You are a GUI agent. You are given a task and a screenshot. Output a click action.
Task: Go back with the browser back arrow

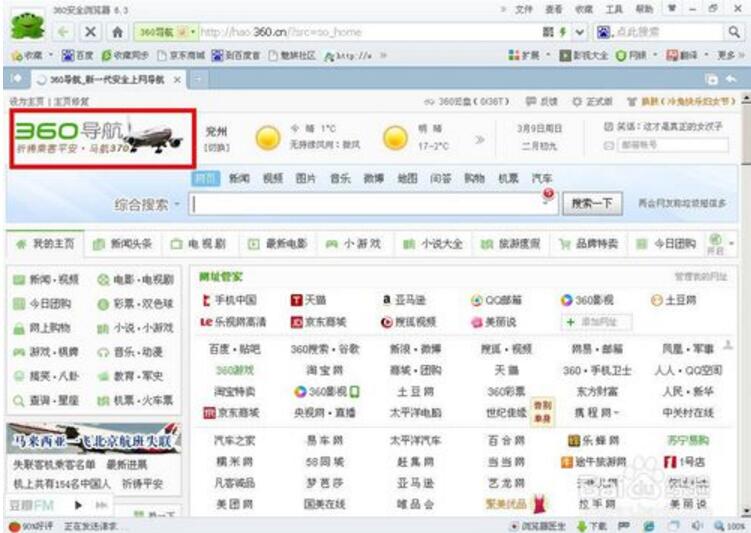pos(63,32)
